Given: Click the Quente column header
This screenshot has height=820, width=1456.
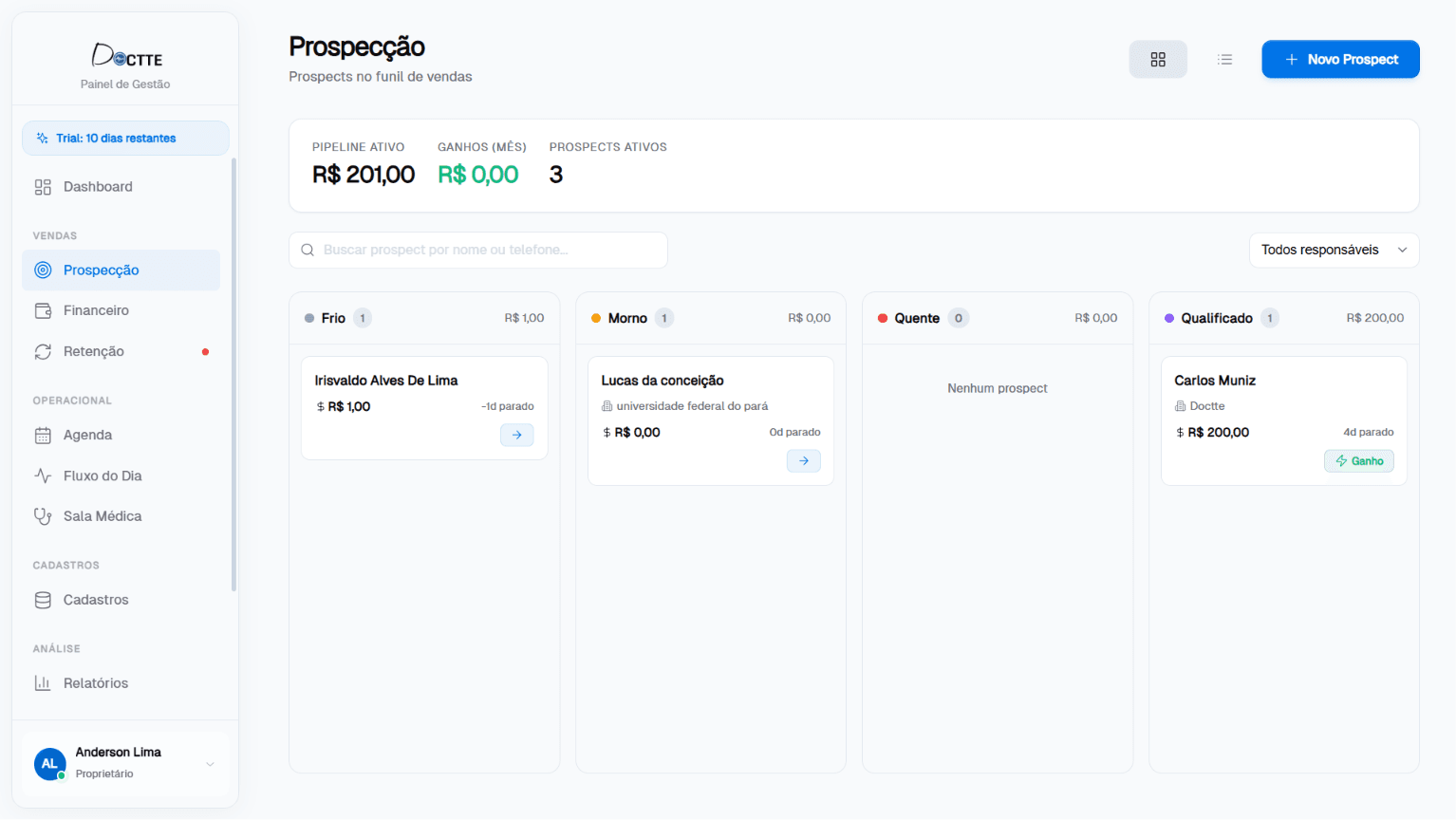Looking at the screenshot, I should point(998,318).
